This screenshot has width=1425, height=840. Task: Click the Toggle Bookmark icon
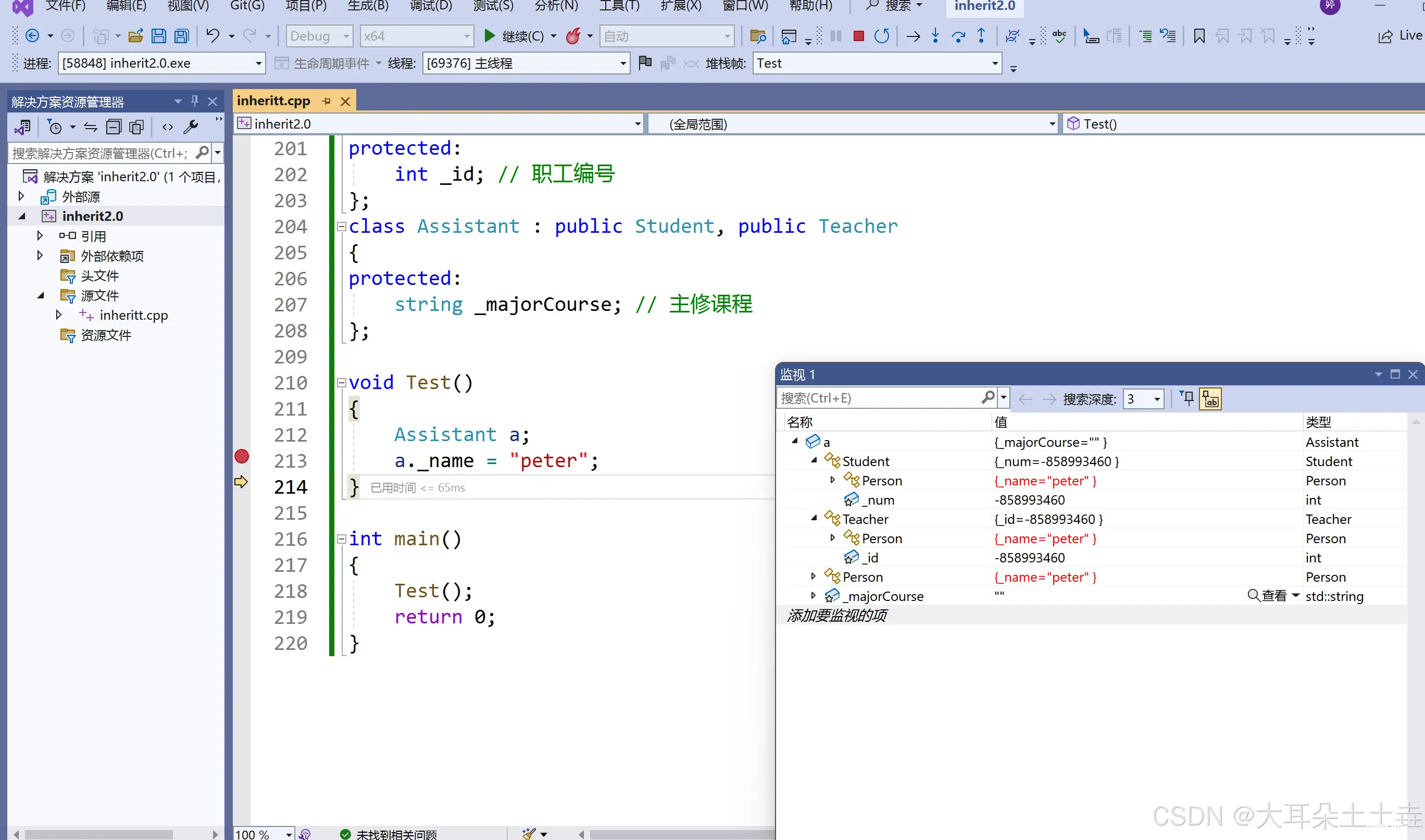coord(1198,36)
